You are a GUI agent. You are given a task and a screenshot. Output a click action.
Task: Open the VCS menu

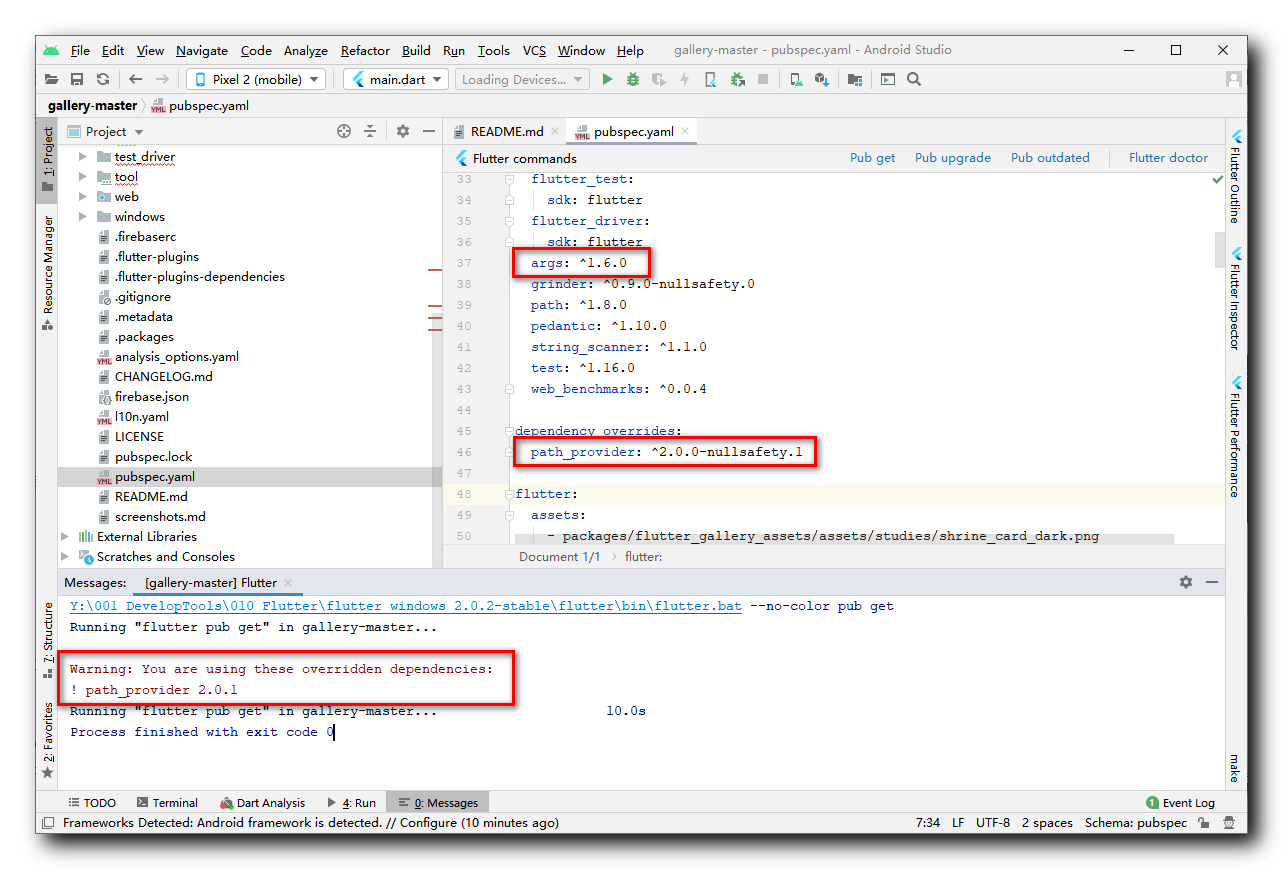(534, 51)
